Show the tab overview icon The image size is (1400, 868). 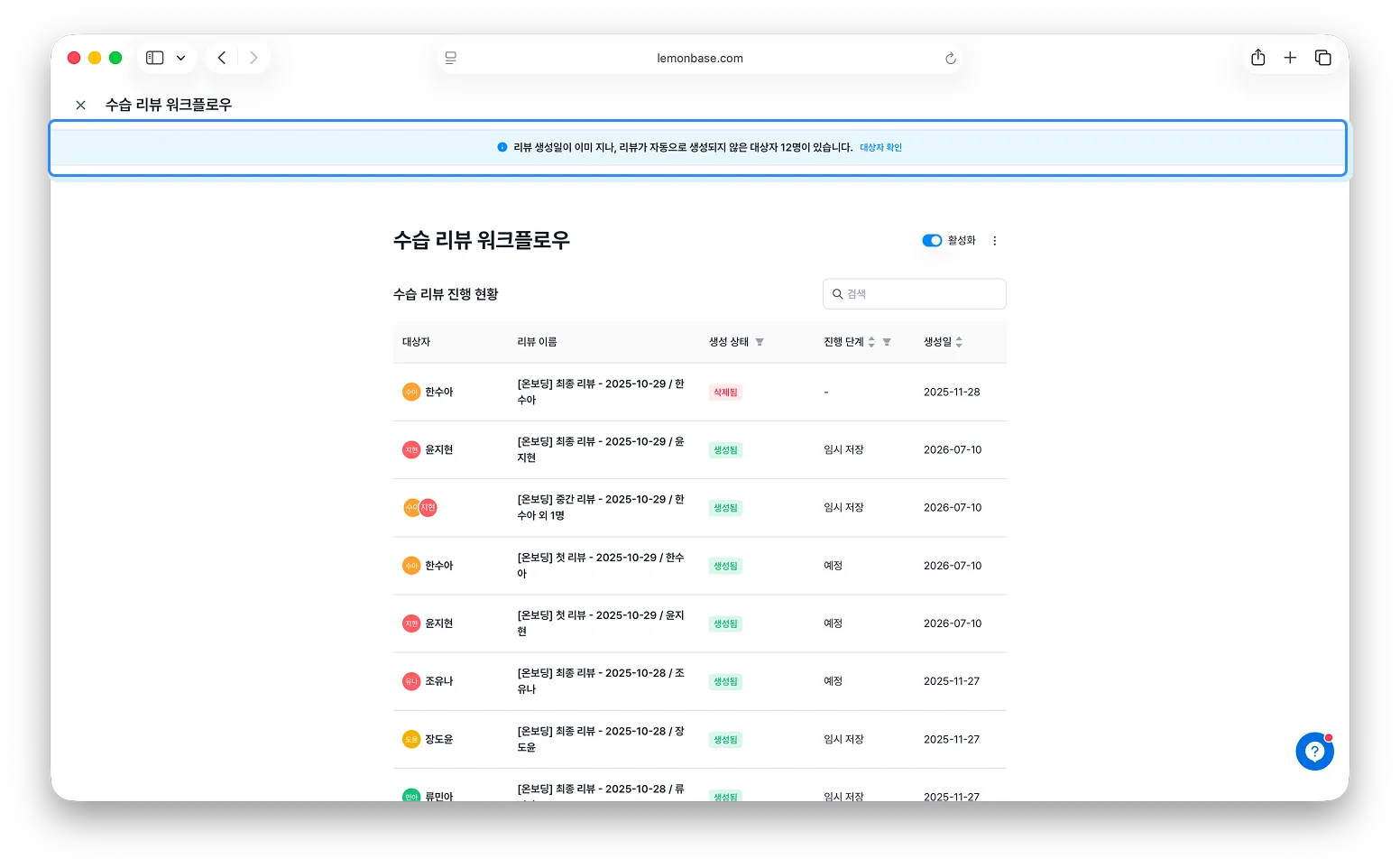click(1323, 58)
